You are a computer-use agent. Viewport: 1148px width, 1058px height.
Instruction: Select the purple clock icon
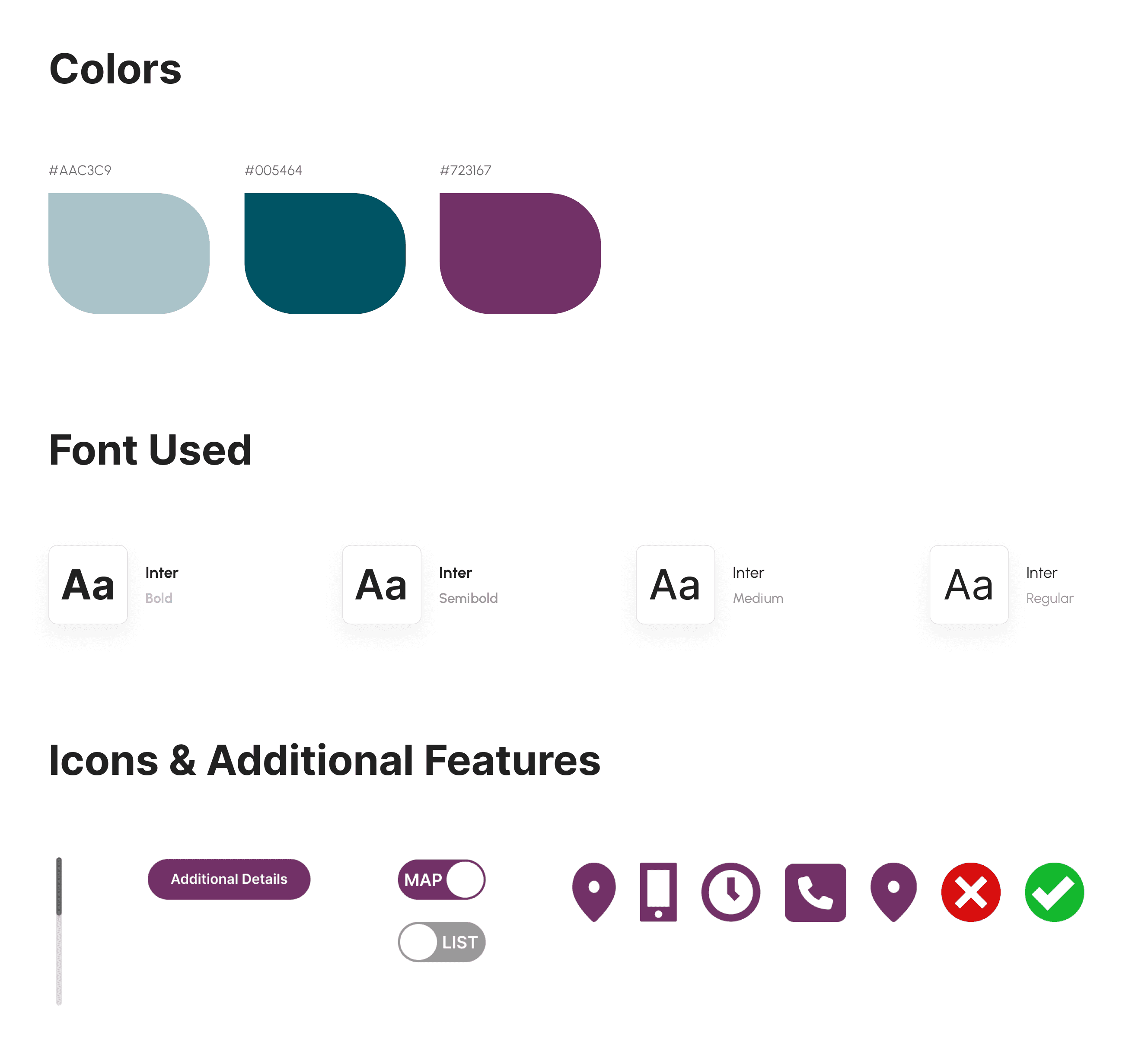[730, 892]
